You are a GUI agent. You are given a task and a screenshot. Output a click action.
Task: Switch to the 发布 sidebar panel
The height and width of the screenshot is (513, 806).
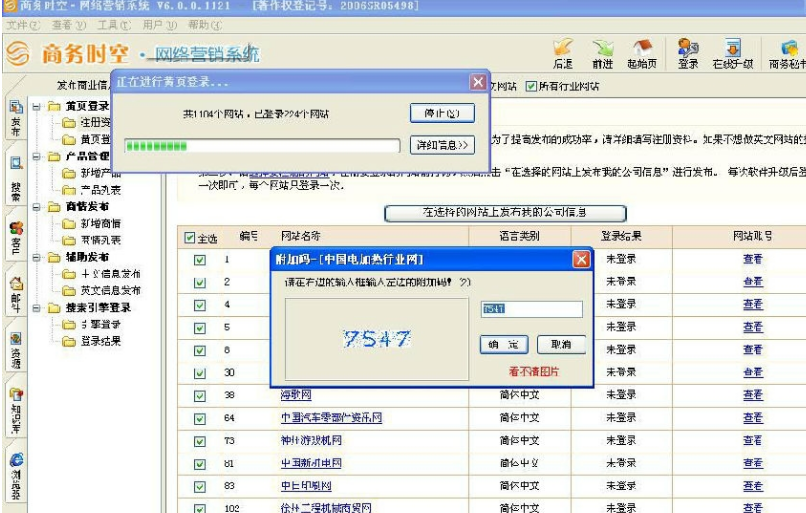[16, 119]
